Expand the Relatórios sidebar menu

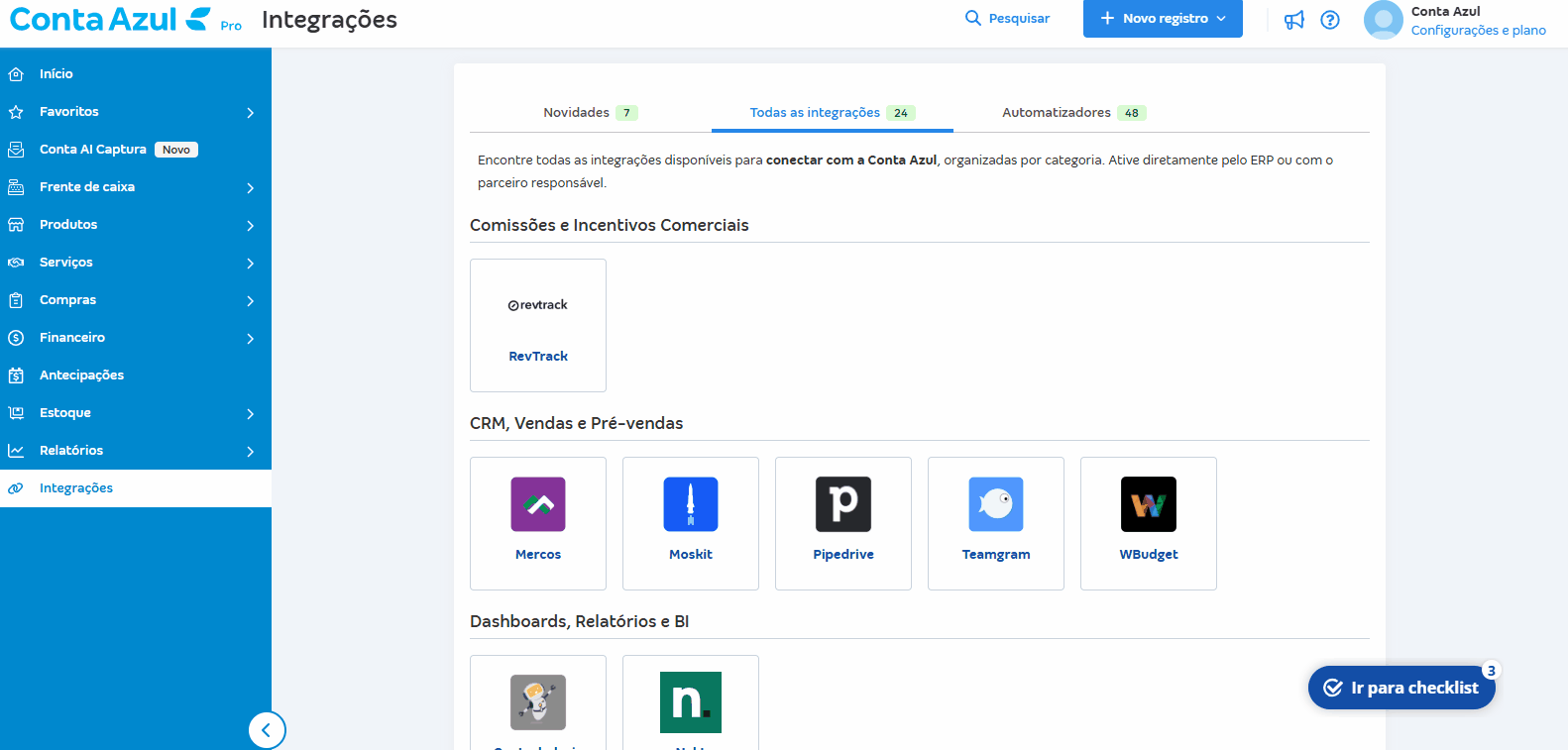point(251,452)
